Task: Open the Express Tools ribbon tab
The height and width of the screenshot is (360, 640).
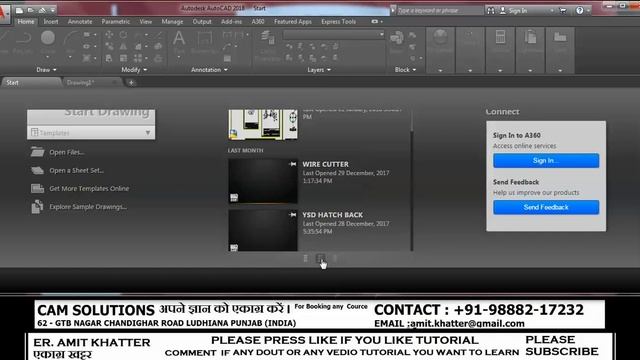Action: (x=338, y=22)
